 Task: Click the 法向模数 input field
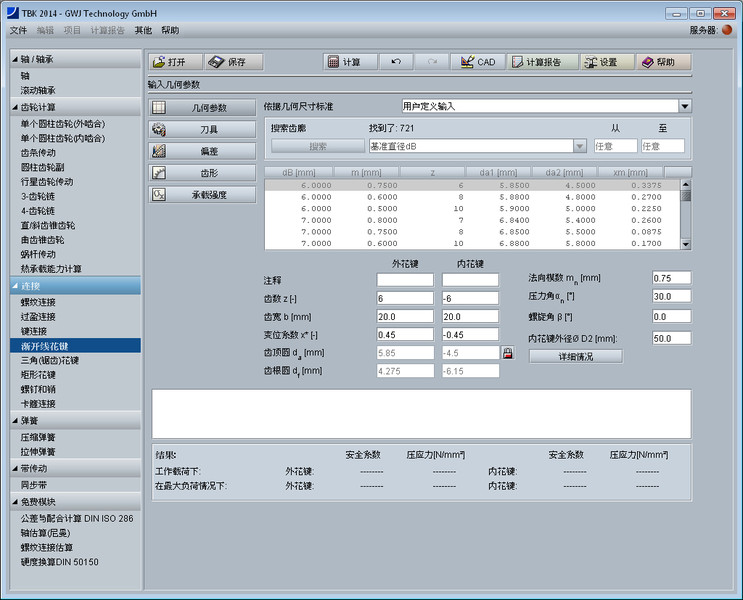pos(671,277)
